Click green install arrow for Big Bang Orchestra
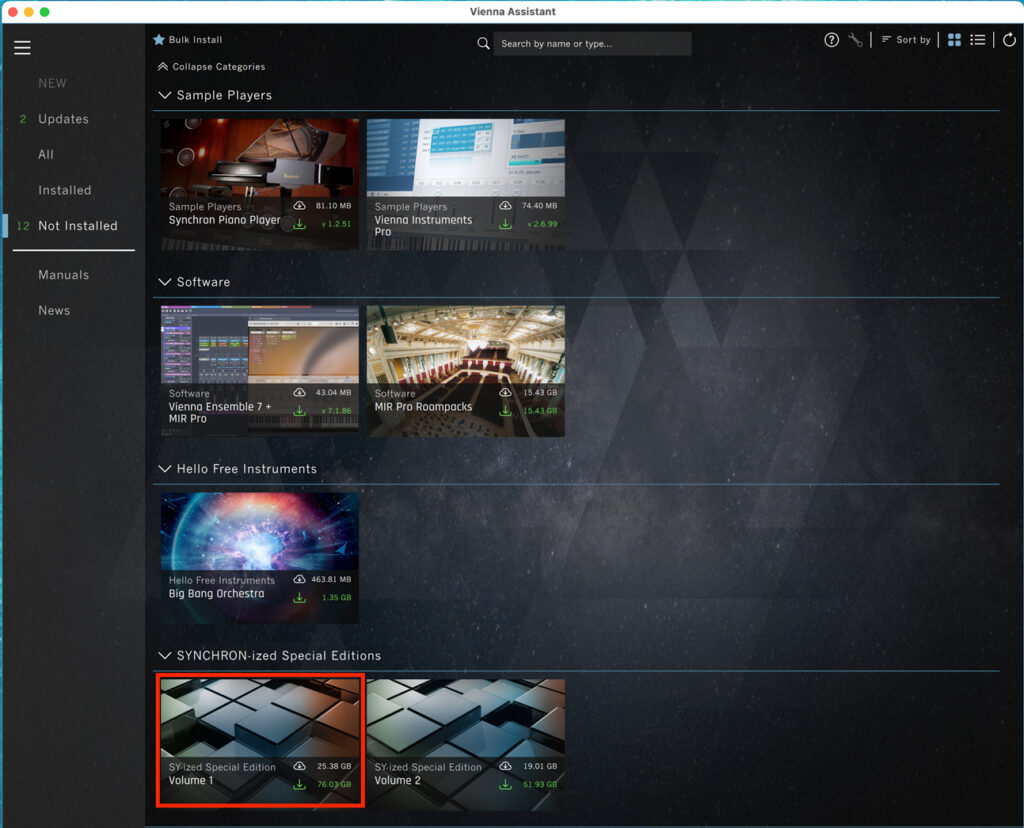 pos(299,597)
